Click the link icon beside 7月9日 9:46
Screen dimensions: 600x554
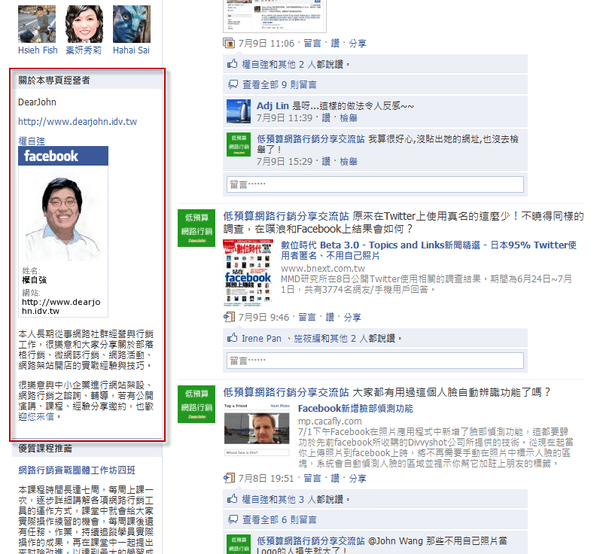229,317
